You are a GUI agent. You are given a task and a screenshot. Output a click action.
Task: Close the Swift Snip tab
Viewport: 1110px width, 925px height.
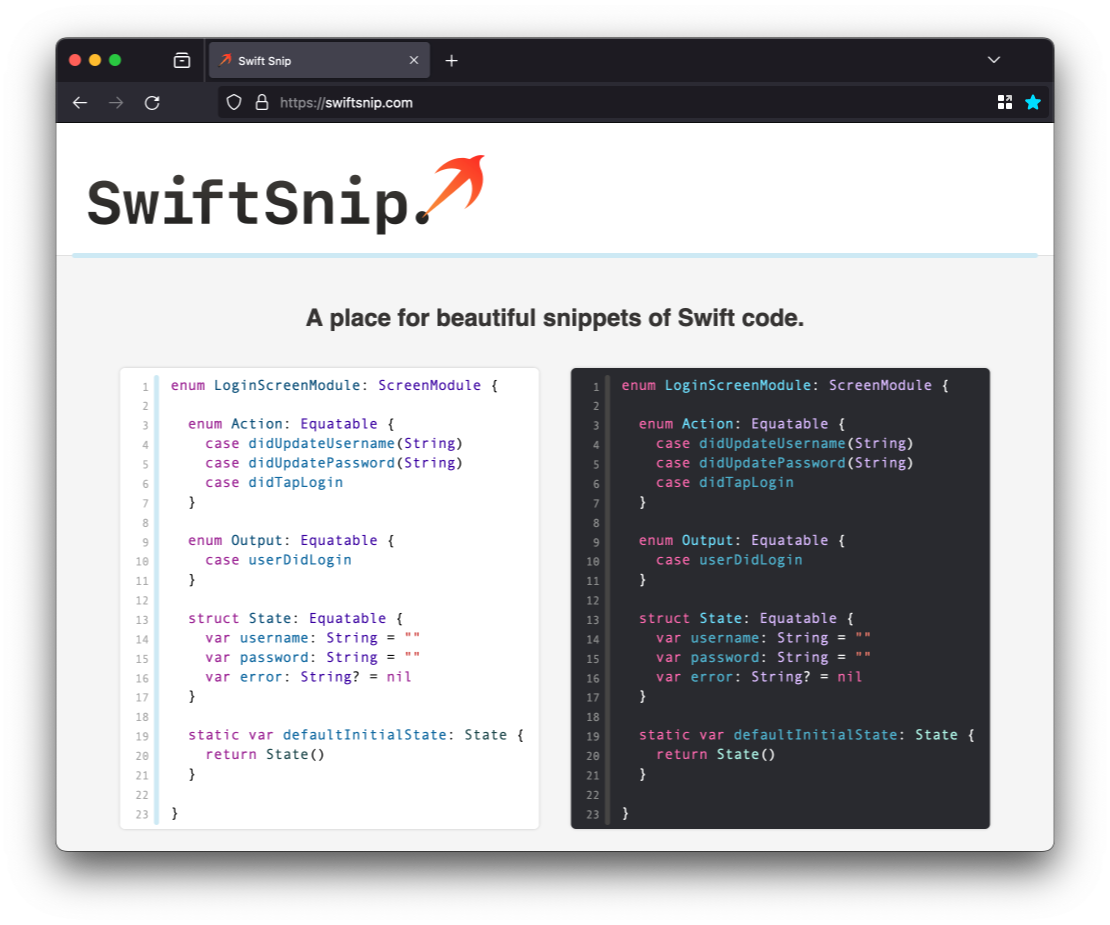(414, 61)
